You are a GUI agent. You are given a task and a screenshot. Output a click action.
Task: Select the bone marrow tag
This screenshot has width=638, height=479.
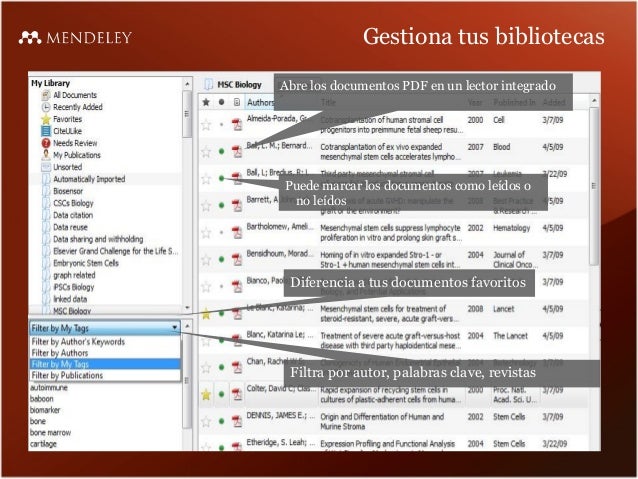tap(50, 433)
